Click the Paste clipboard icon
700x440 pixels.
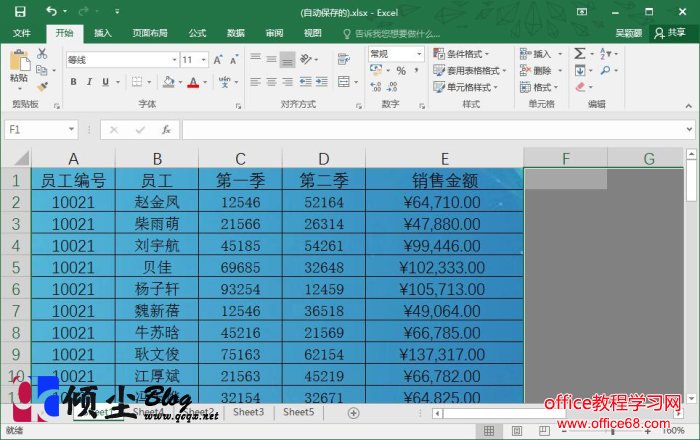20,60
